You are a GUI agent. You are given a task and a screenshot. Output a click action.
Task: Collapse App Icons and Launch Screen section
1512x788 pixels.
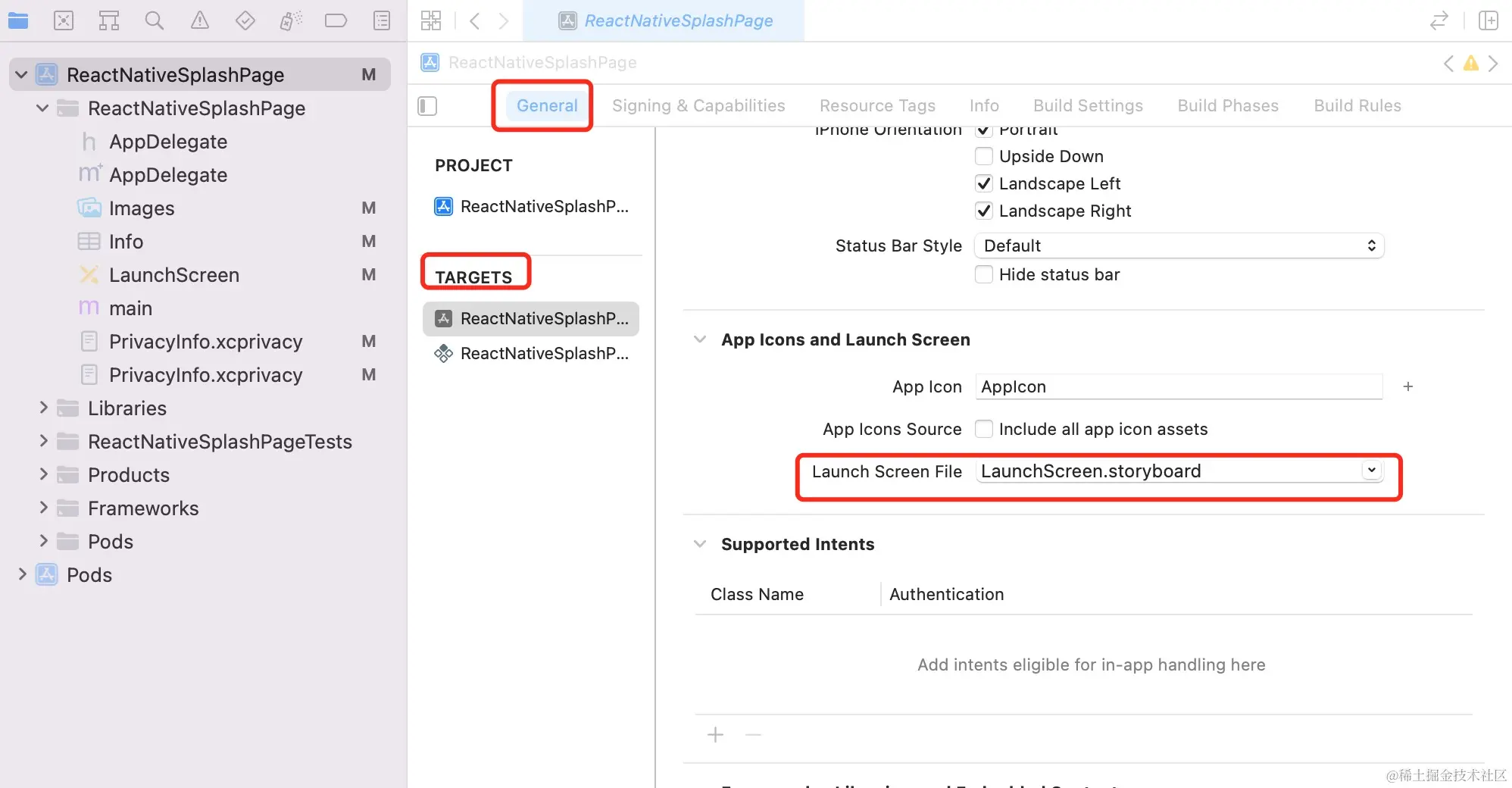pos(700,339)
